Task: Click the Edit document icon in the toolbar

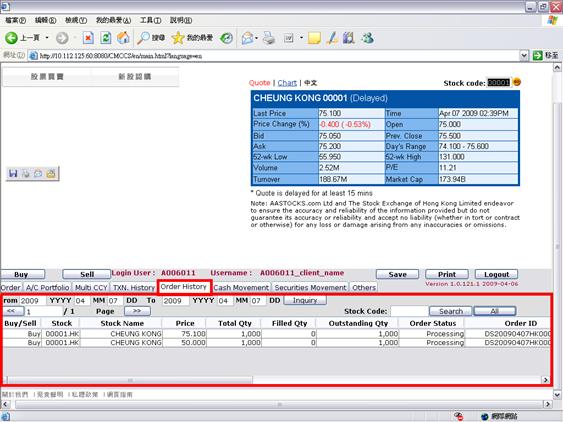Action: (x=289, y=38)
